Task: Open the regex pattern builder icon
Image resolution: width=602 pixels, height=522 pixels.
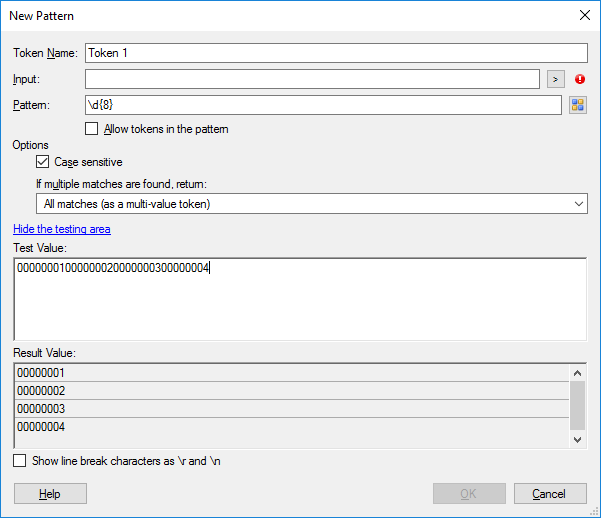Action: coord(578,105)
